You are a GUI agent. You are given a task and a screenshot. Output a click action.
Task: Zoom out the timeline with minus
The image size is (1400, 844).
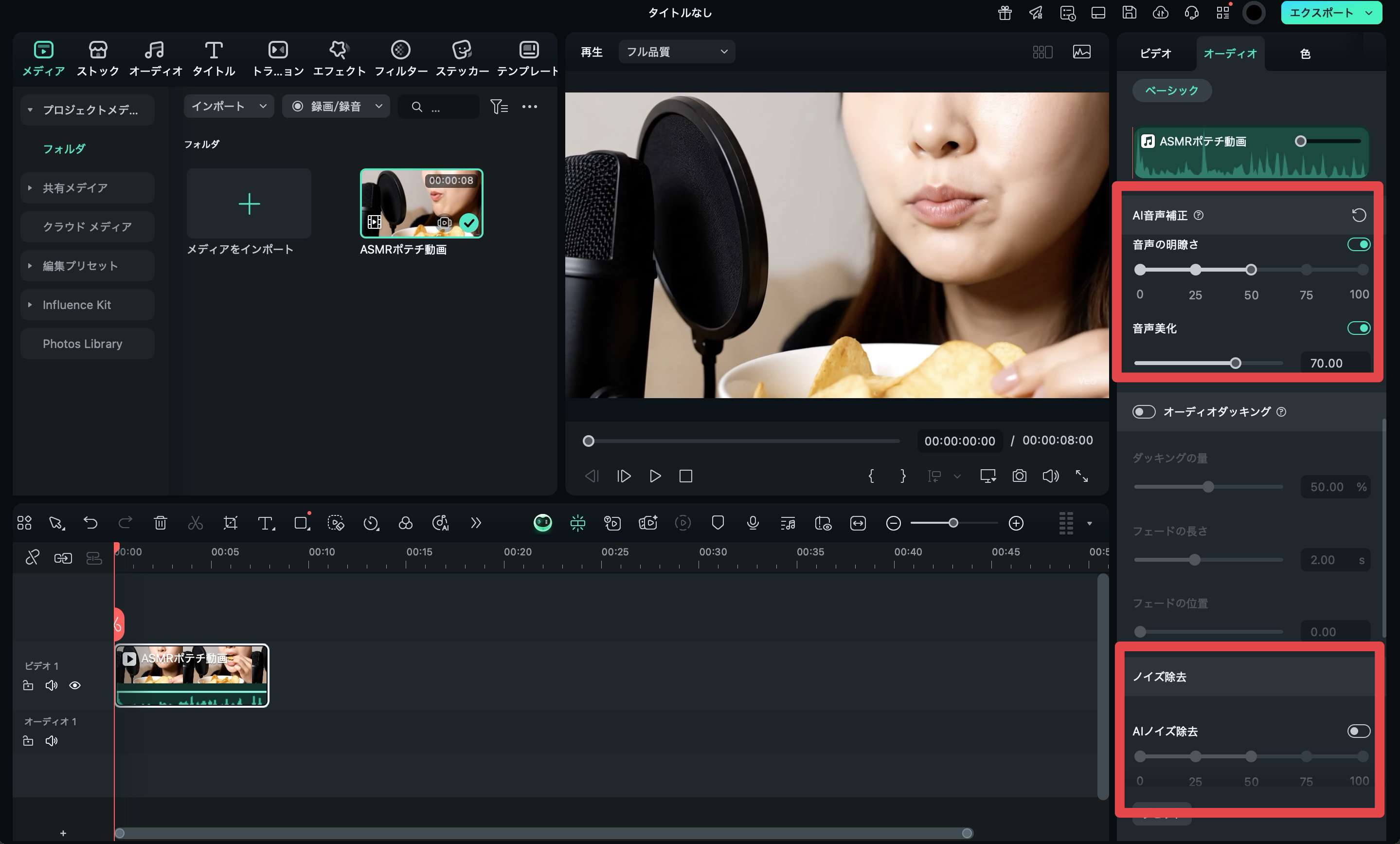tap(893, 523)
